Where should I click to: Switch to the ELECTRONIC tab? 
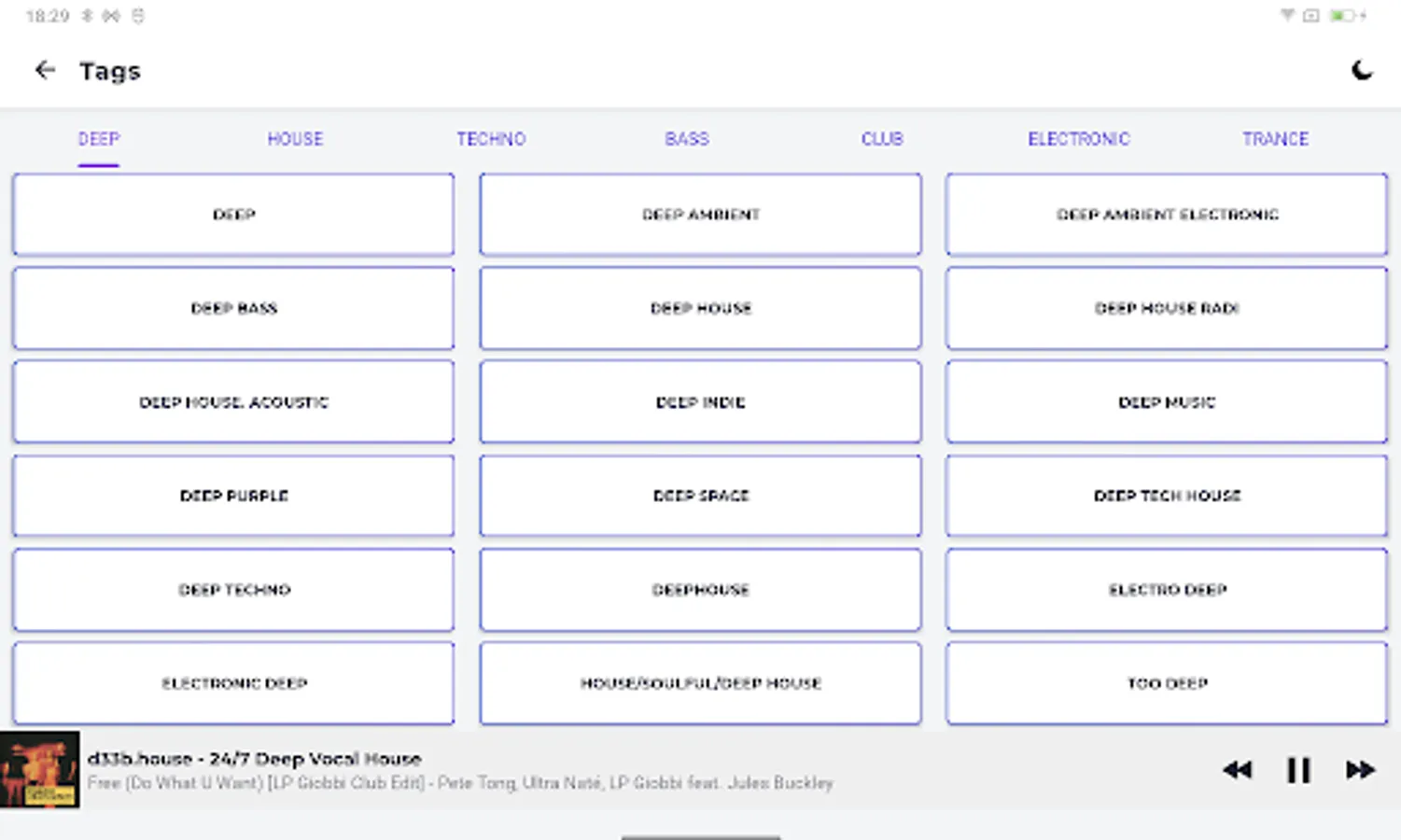tap(1079, 139)
